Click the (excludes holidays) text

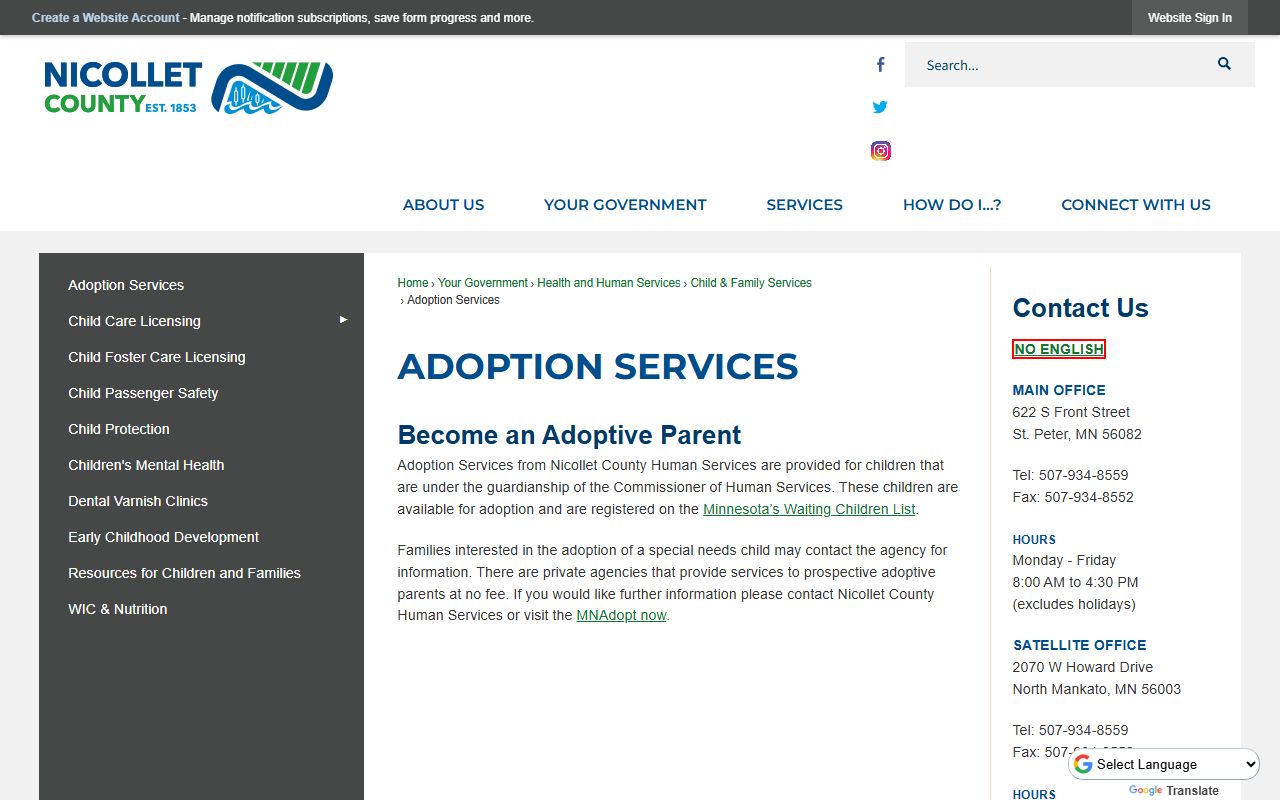[x=1074, y=604]
